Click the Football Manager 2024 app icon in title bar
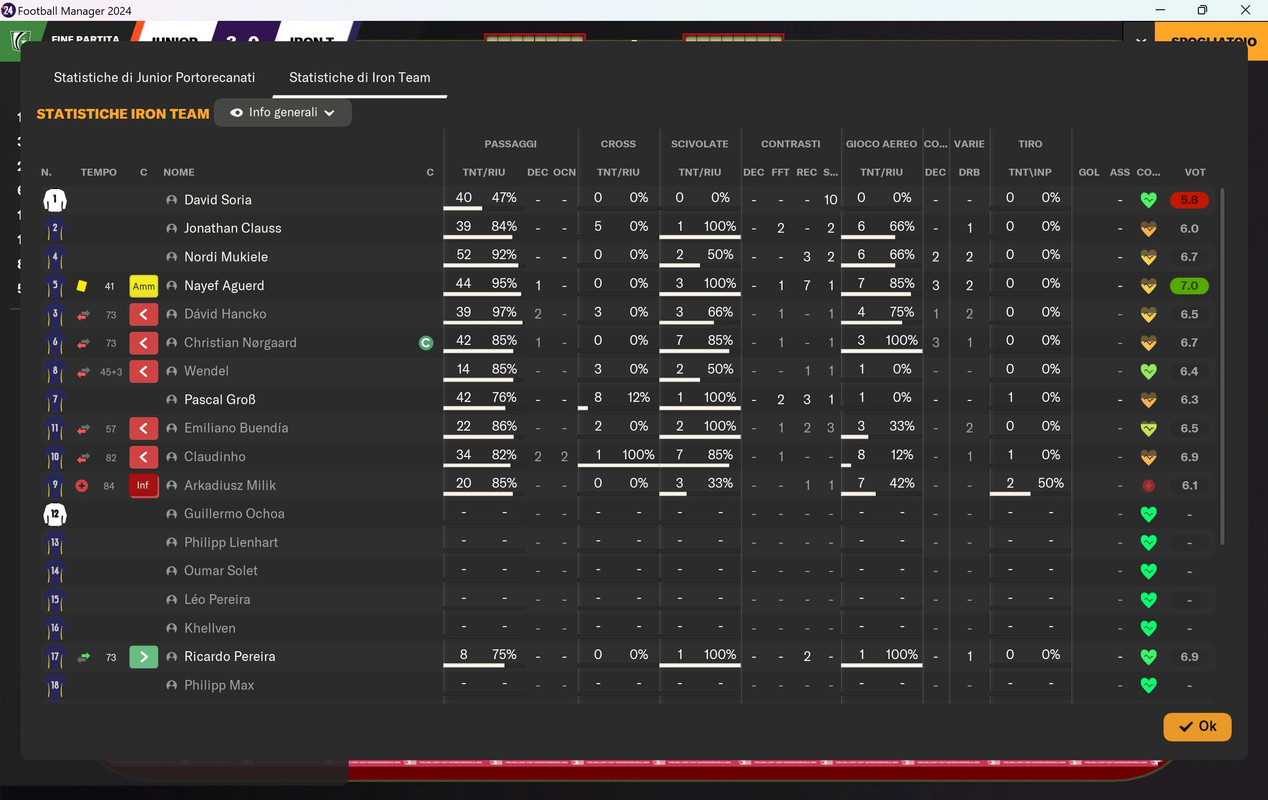This screenshot has width=1268, height=800. (8, 10)
